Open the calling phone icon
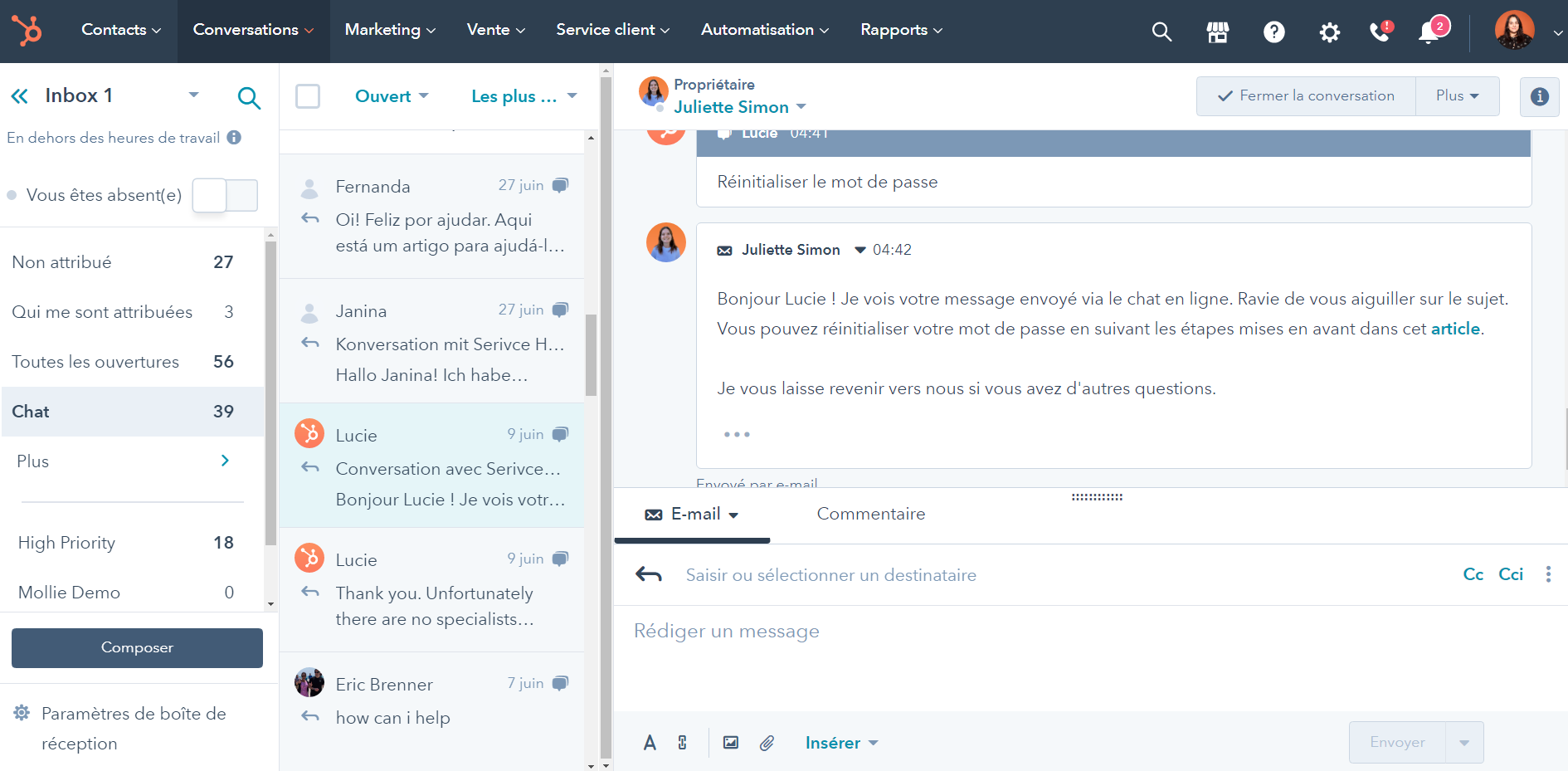Image resolution: width=1568 pixels, height=771 pixels. [x=1380, y=32]
